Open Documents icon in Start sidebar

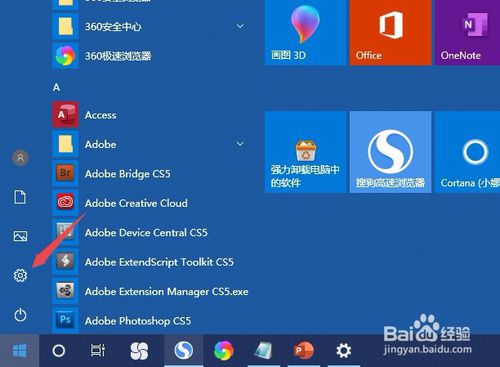[20, 197]
